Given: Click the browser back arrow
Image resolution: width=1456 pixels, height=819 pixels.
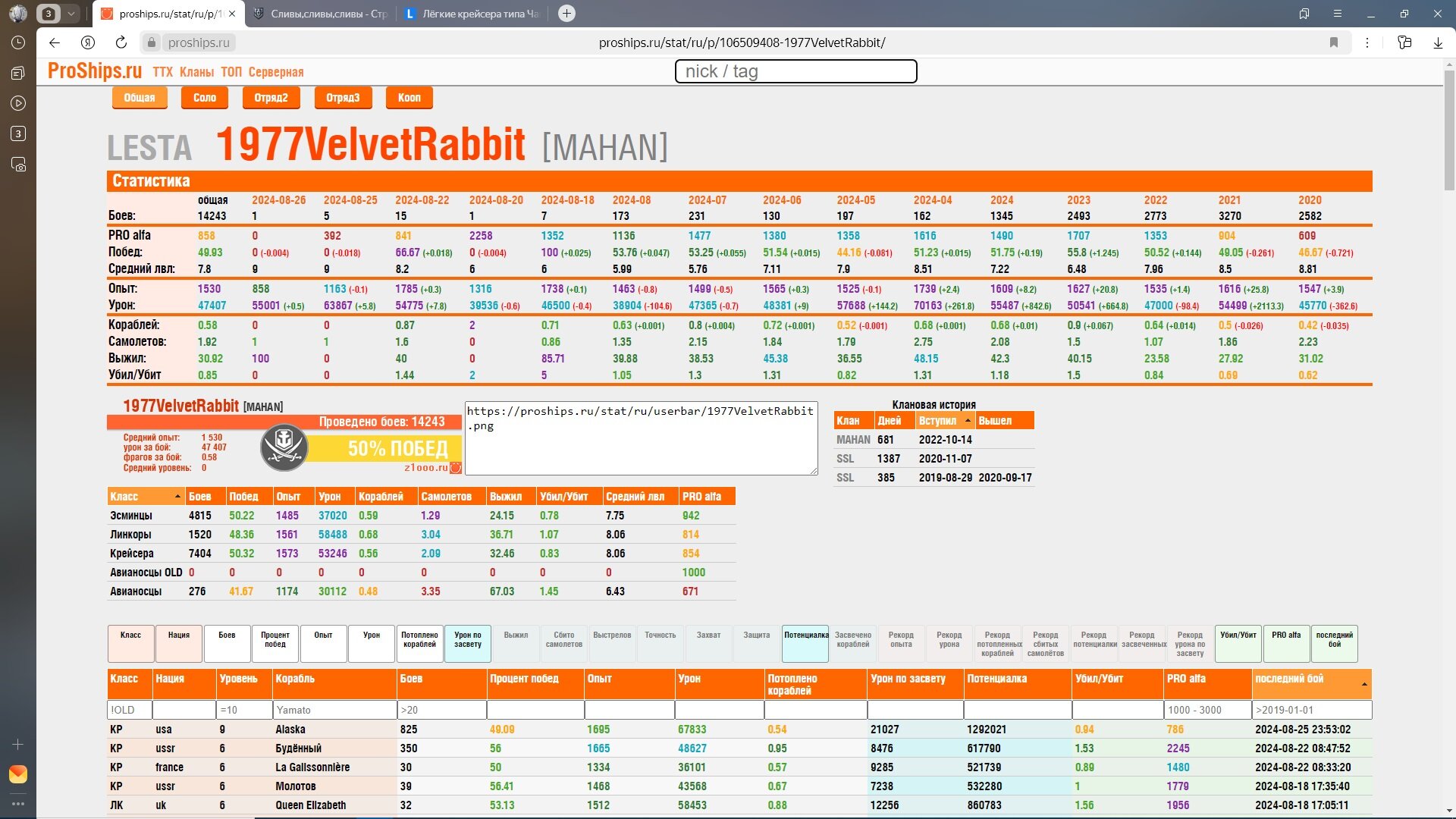Looking at the screenshot, I should (x=55, y=42).
